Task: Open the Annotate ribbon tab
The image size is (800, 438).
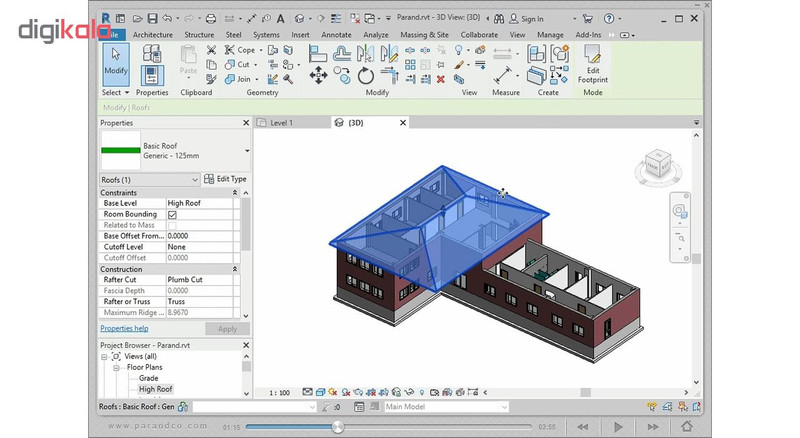Action: (336, 35)
